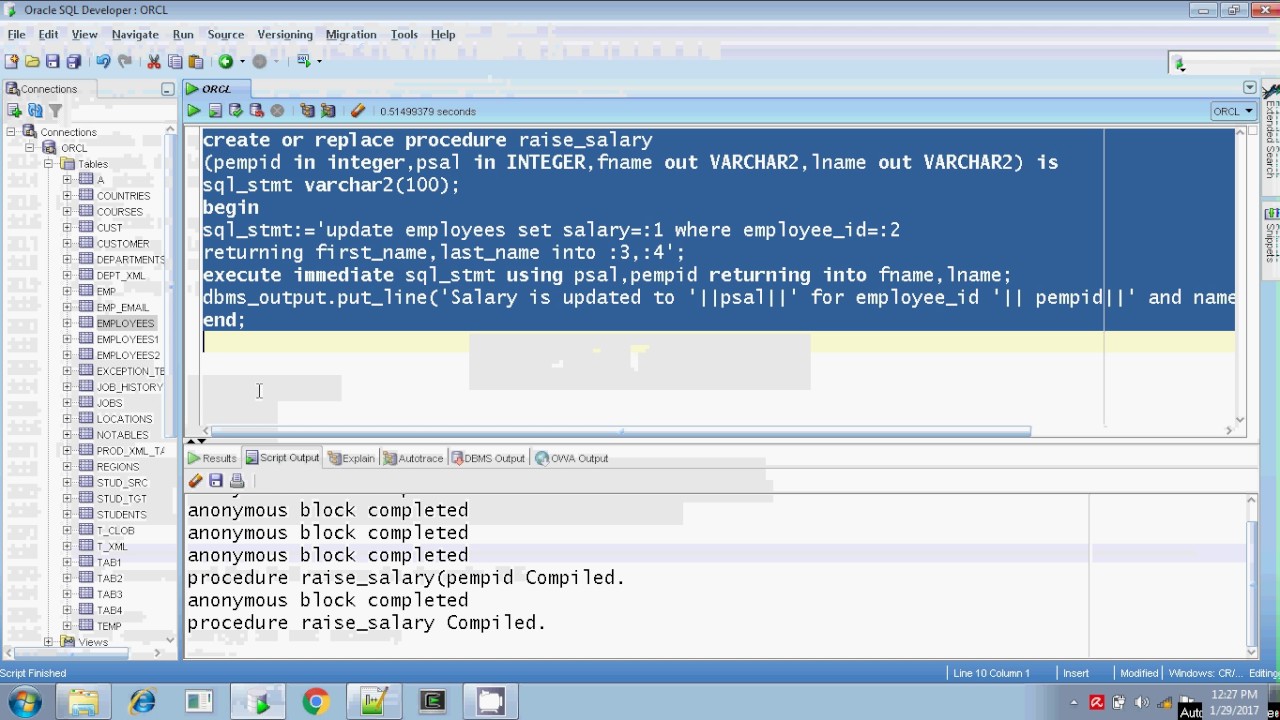
Task: Switch to the DBMS Output tab
Action: pyautogui.click(x=488, y=458)
